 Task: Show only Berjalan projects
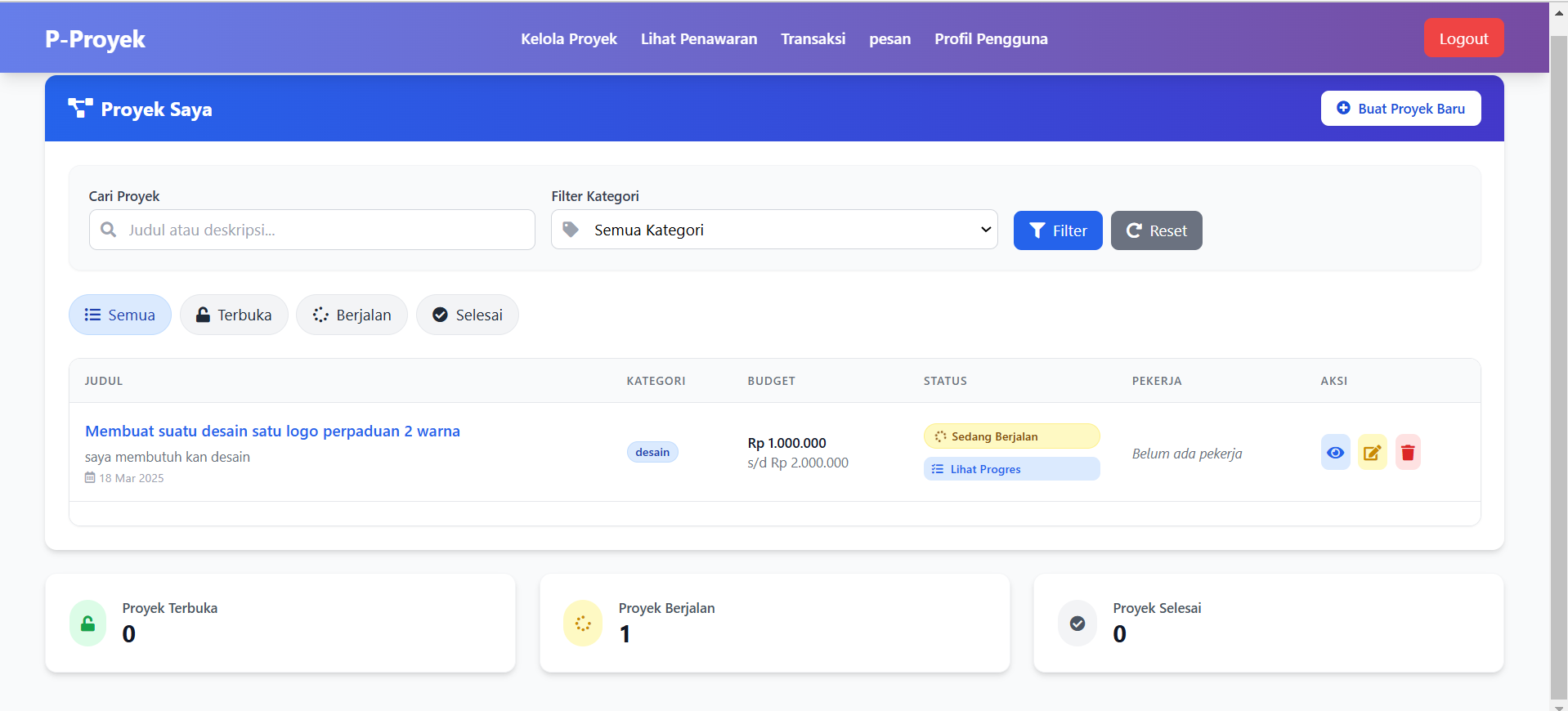click(x=352, y=315)
